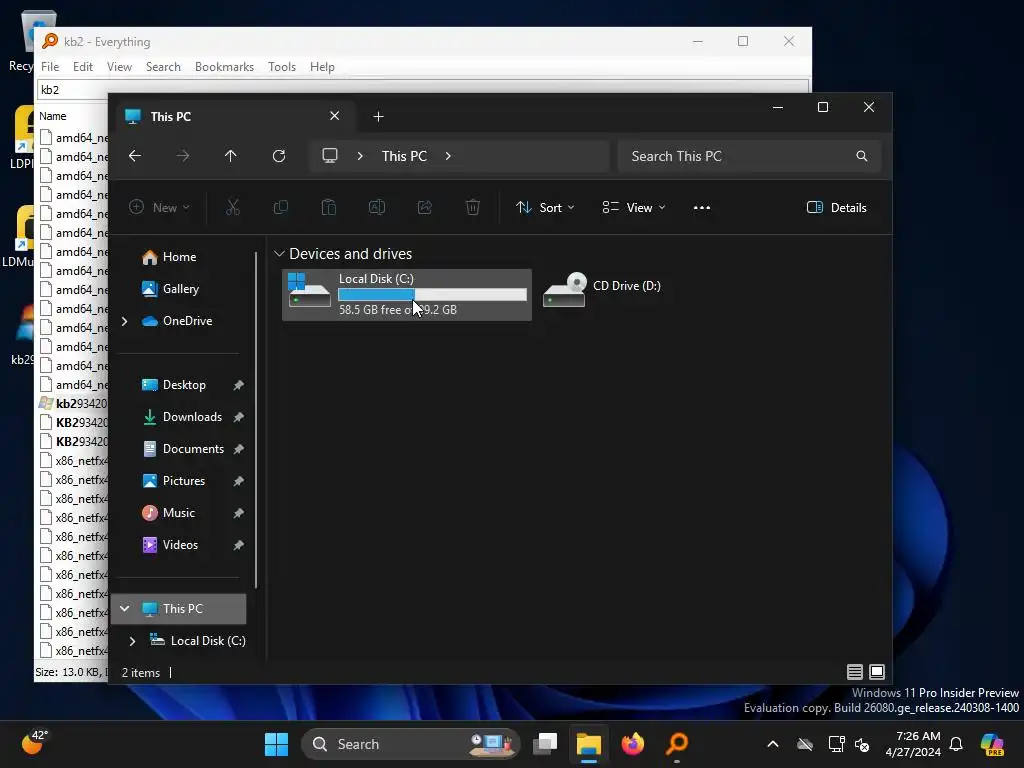Open the Tools menu in Everything
This screenshot has height=768, width=1024.
(282, 67)
